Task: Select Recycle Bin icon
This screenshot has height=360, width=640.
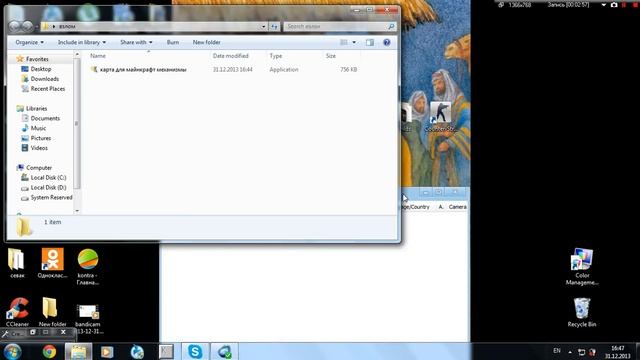Action: 582,312
